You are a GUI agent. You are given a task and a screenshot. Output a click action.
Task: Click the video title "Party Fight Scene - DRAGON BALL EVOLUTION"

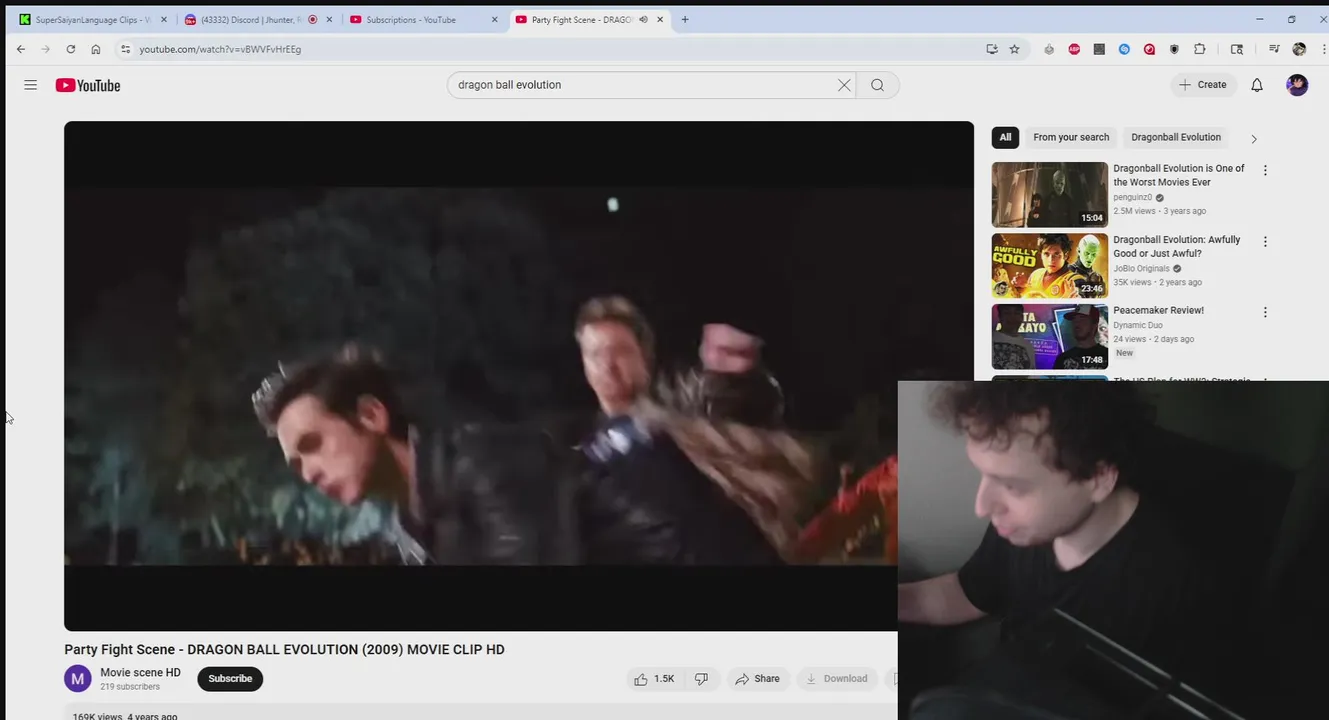(284, 650)
